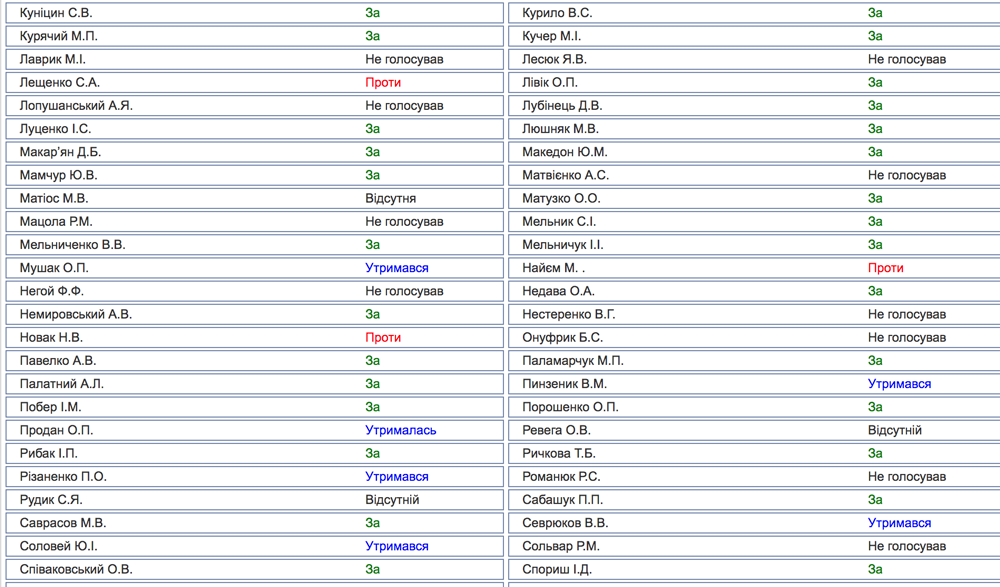Select the name 'Сольвар Р.М.'

coord(561,546)
